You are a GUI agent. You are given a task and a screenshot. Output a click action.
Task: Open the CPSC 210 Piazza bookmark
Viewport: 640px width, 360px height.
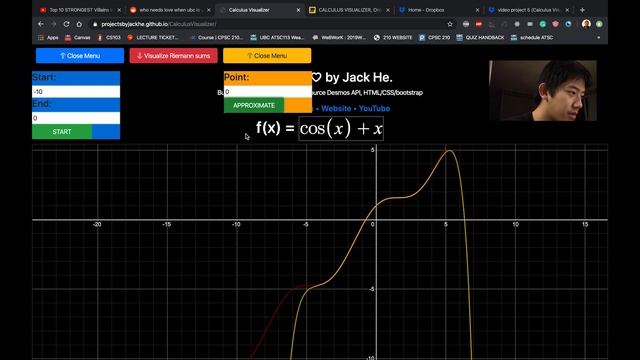tap(434, 38)
